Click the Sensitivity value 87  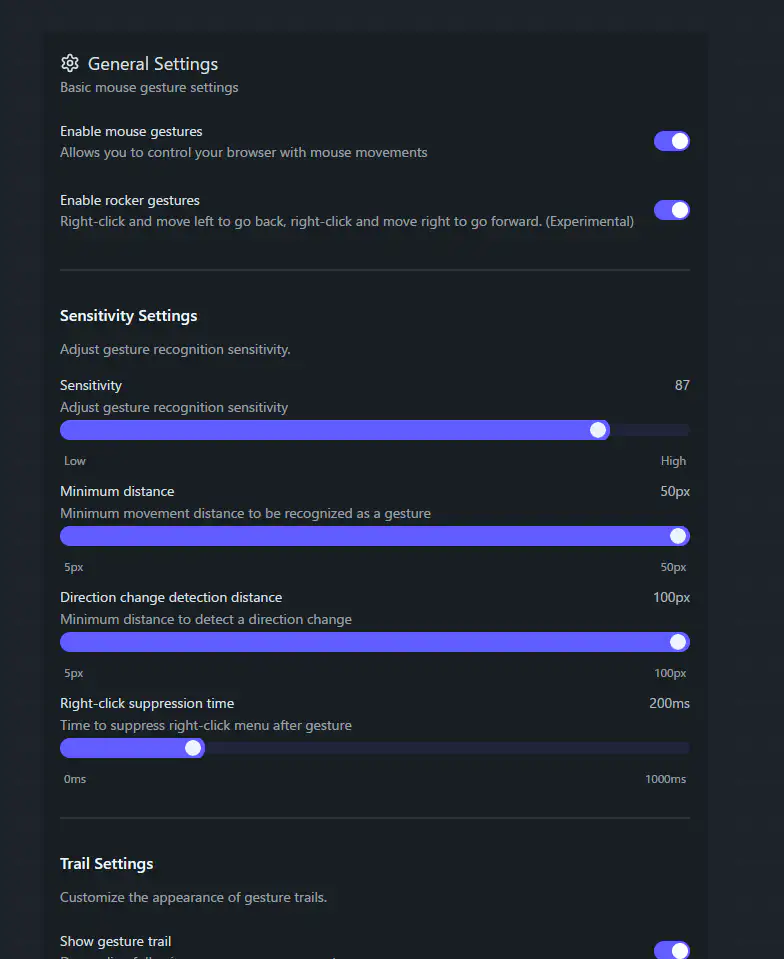click(682, 385)
